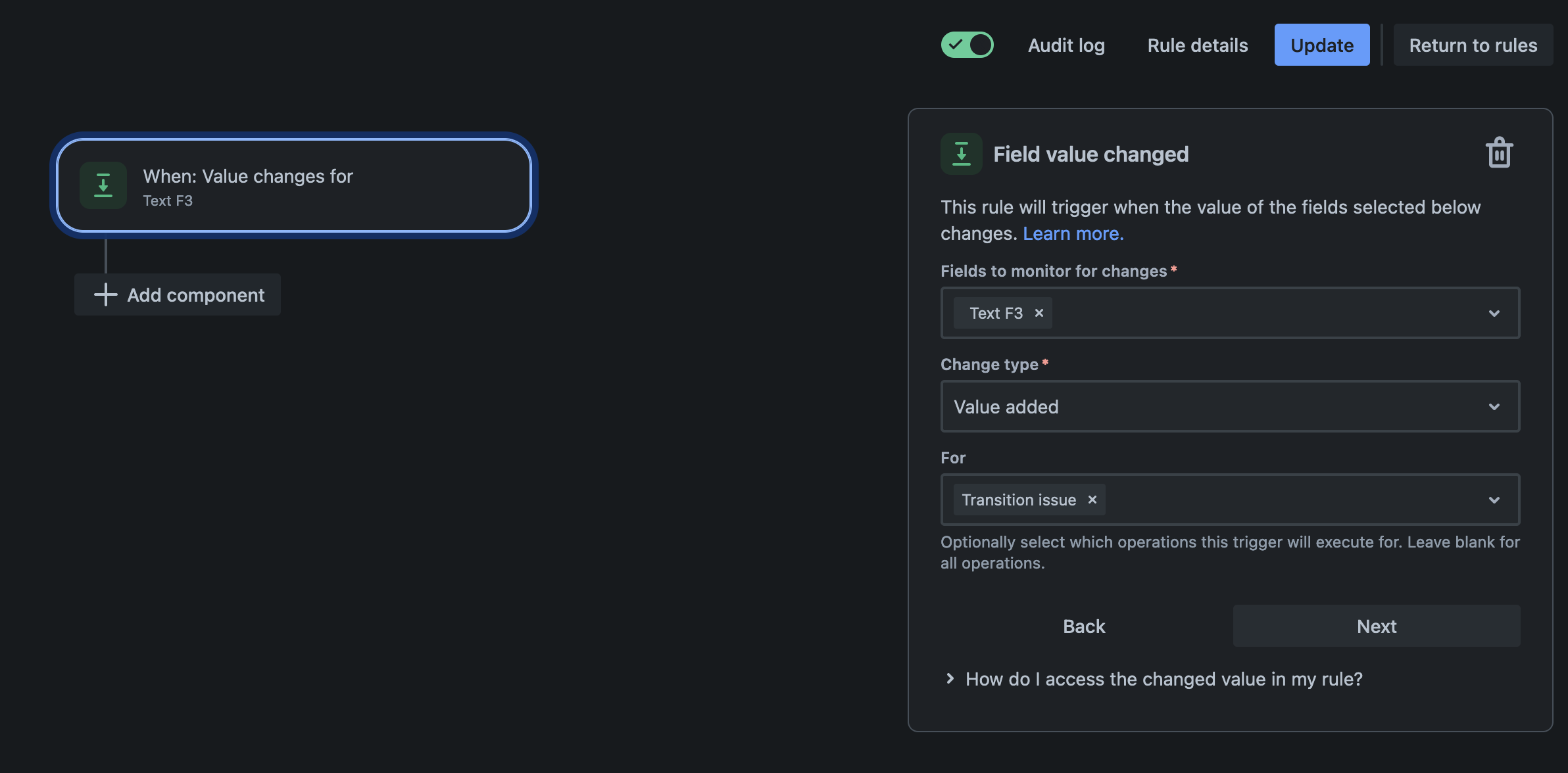1568x773 pixels.
Task: Remove the Transition issue tag
Action: click(1092, 500)
